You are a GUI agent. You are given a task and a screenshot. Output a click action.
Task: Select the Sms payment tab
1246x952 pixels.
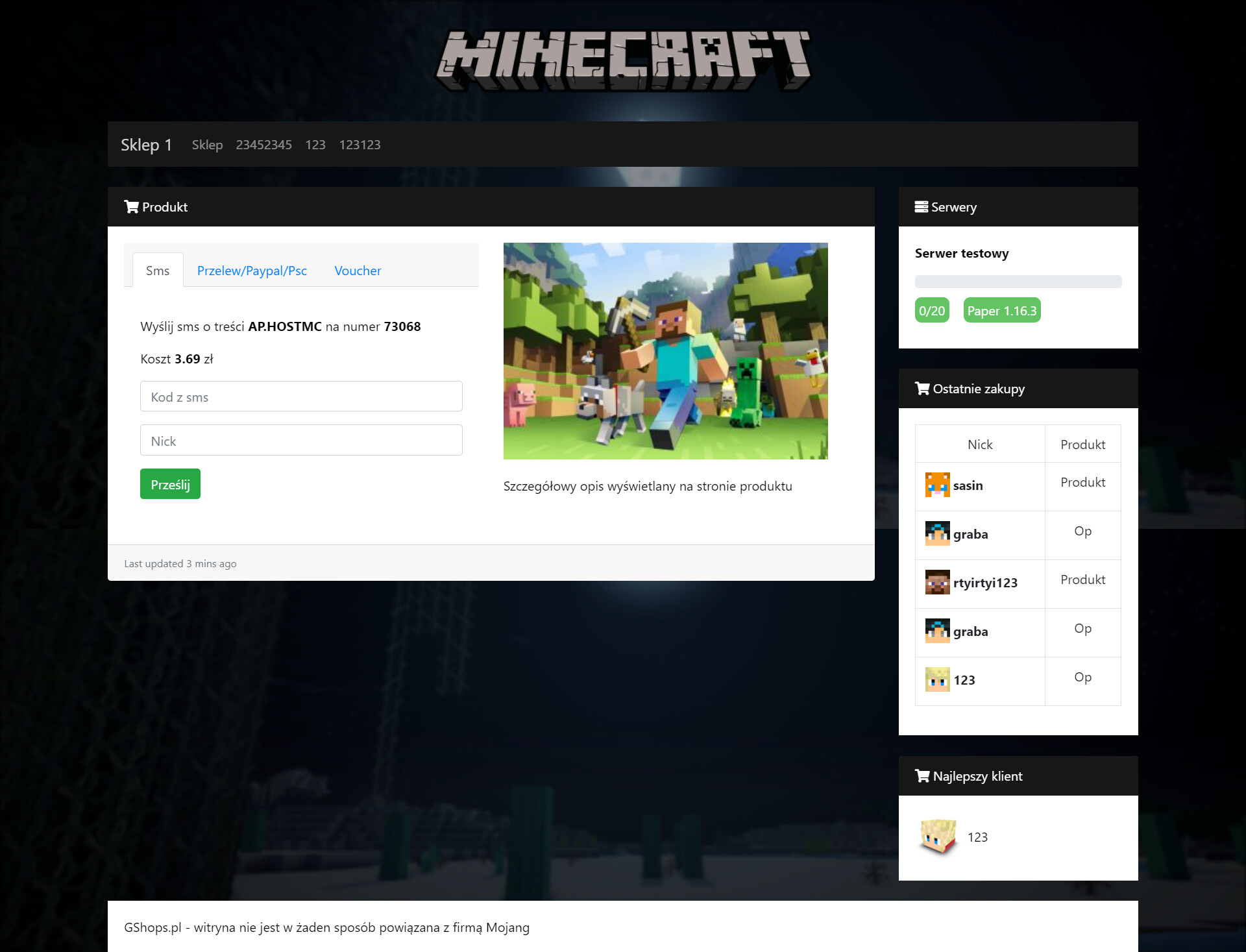[158, 271]
